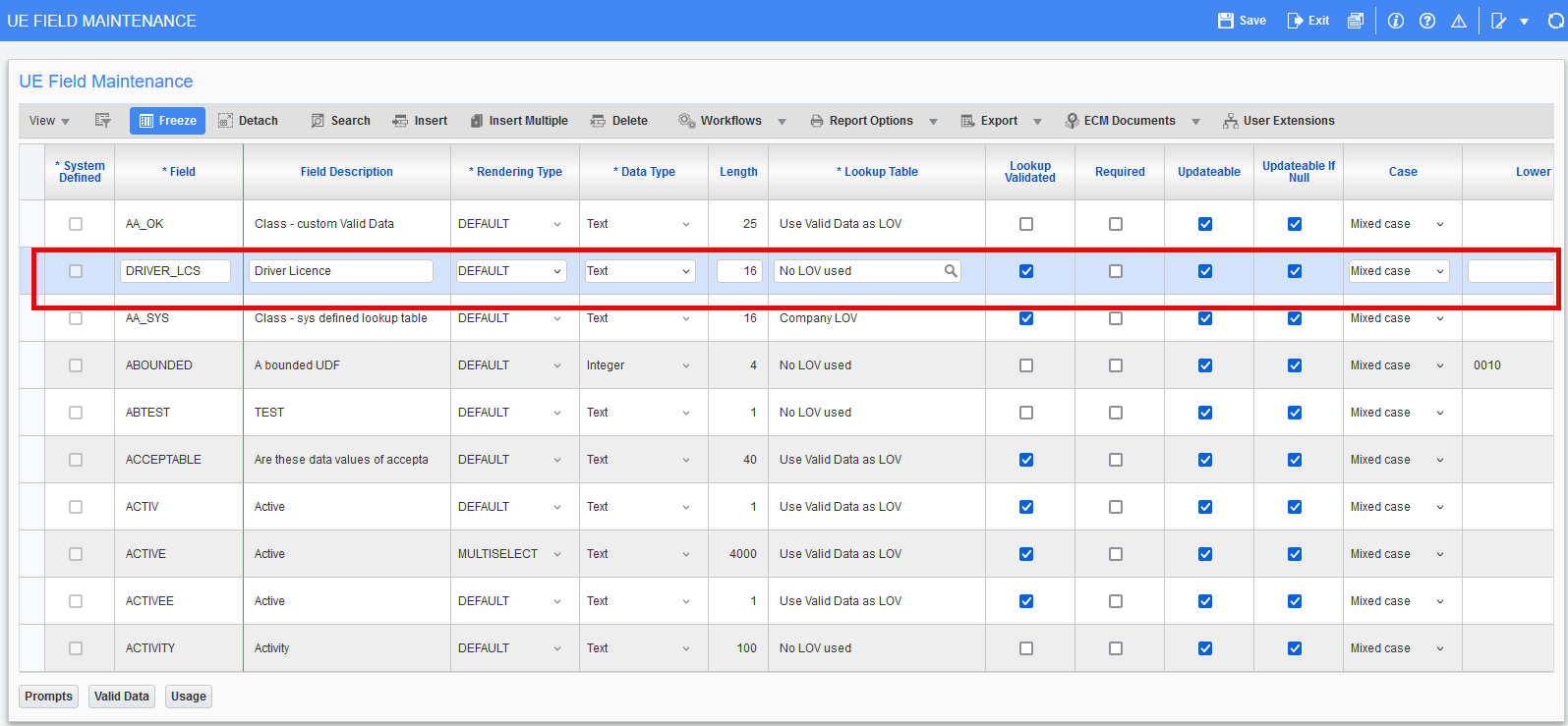Screen dimensions: 1568x726
Task: Expand the Export dropdown arrow
Action: pyautogui.click(x=1037, y=122)
